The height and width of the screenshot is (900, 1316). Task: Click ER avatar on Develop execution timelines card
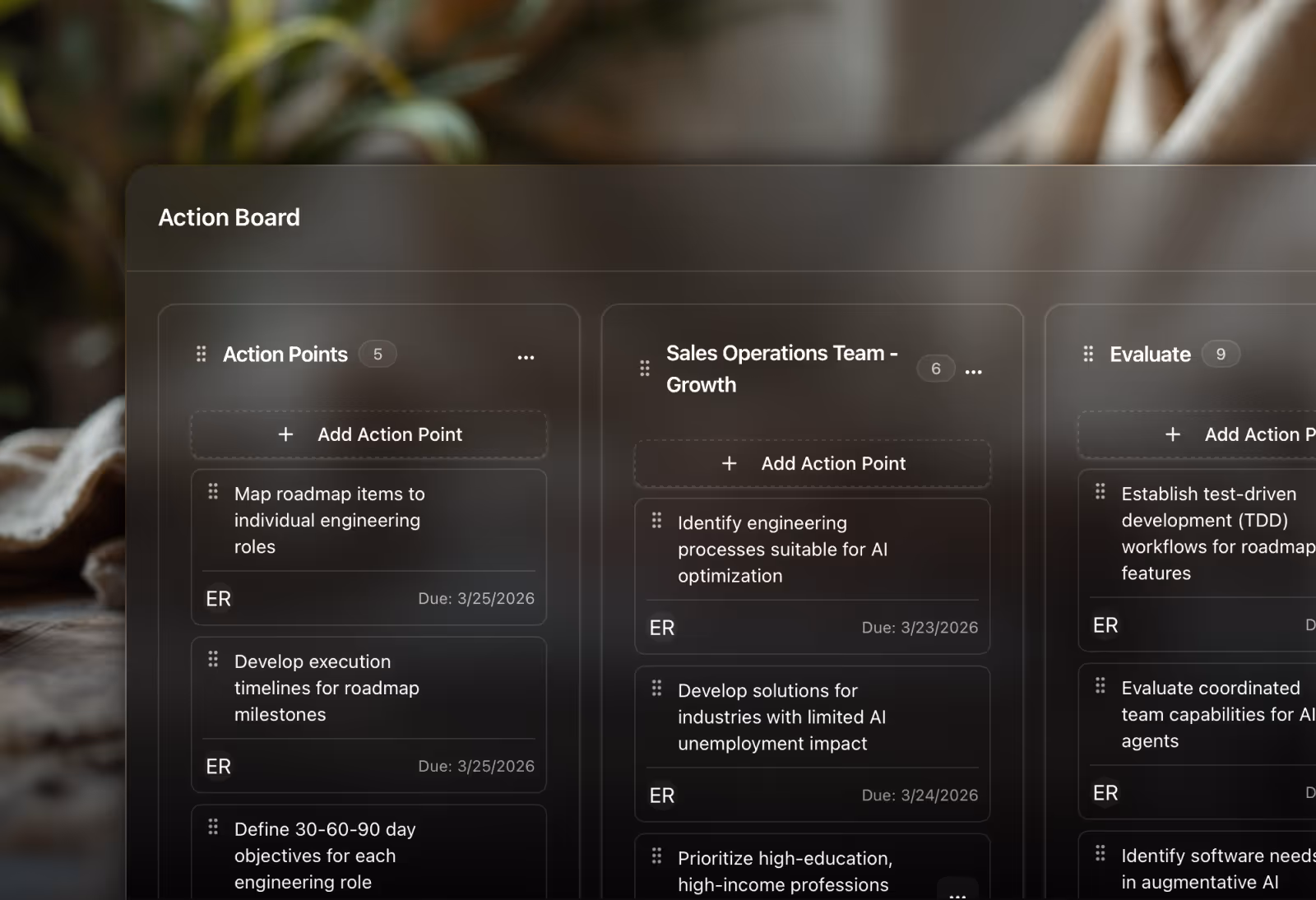[219, 767]
